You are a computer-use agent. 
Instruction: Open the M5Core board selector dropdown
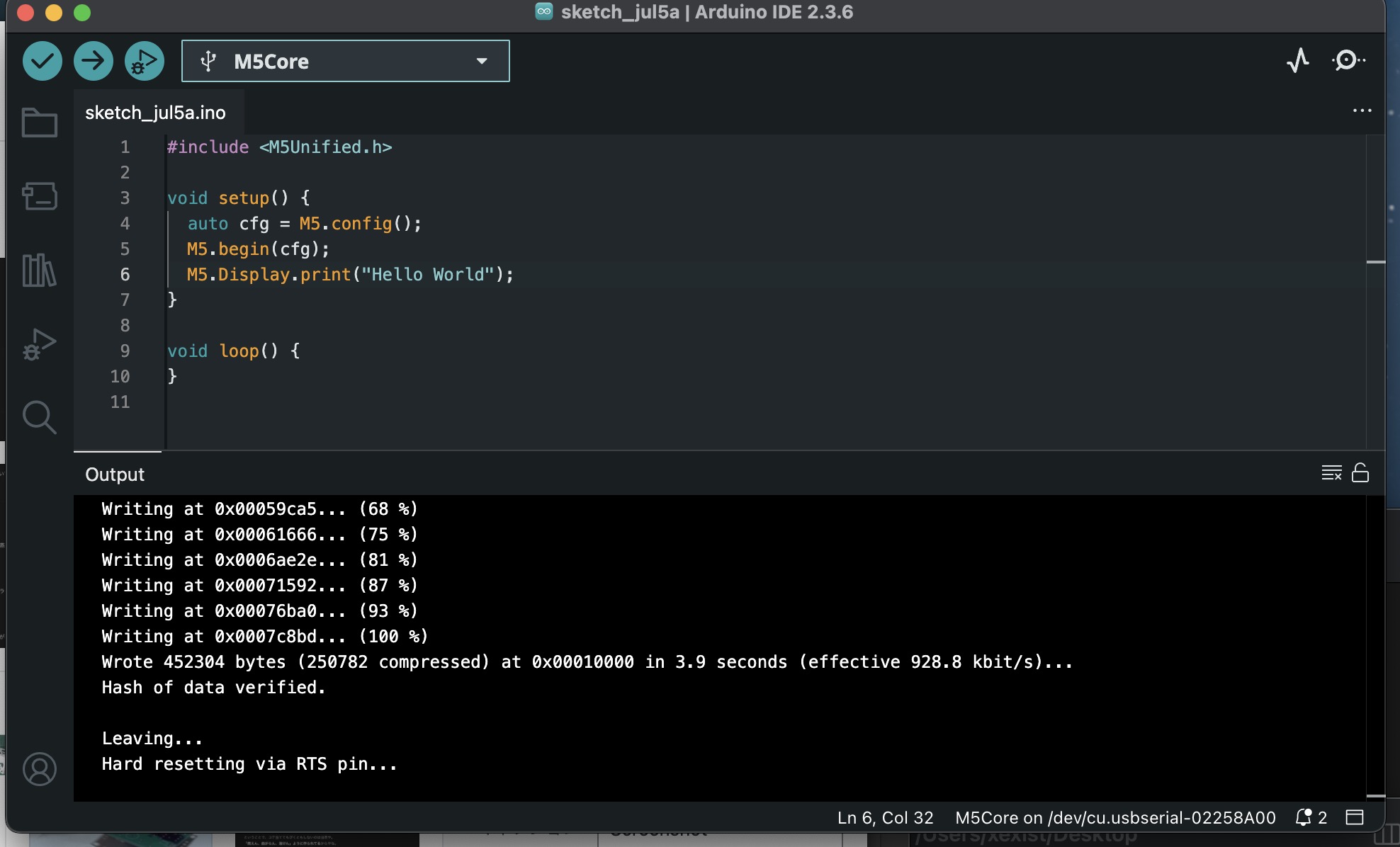[x=346, y=61]
